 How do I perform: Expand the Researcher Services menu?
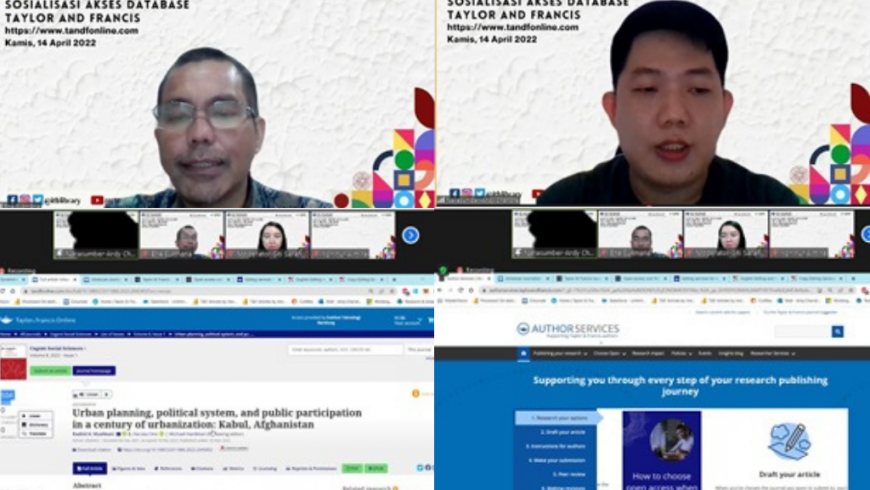(773, 353)
